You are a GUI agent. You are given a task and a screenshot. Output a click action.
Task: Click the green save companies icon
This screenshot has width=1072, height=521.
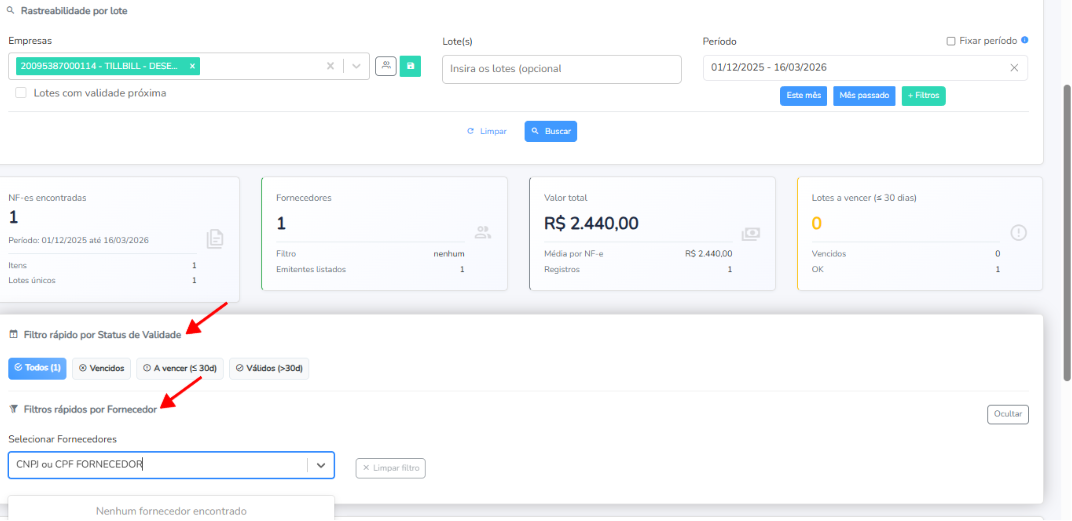(x=410, y=66)
